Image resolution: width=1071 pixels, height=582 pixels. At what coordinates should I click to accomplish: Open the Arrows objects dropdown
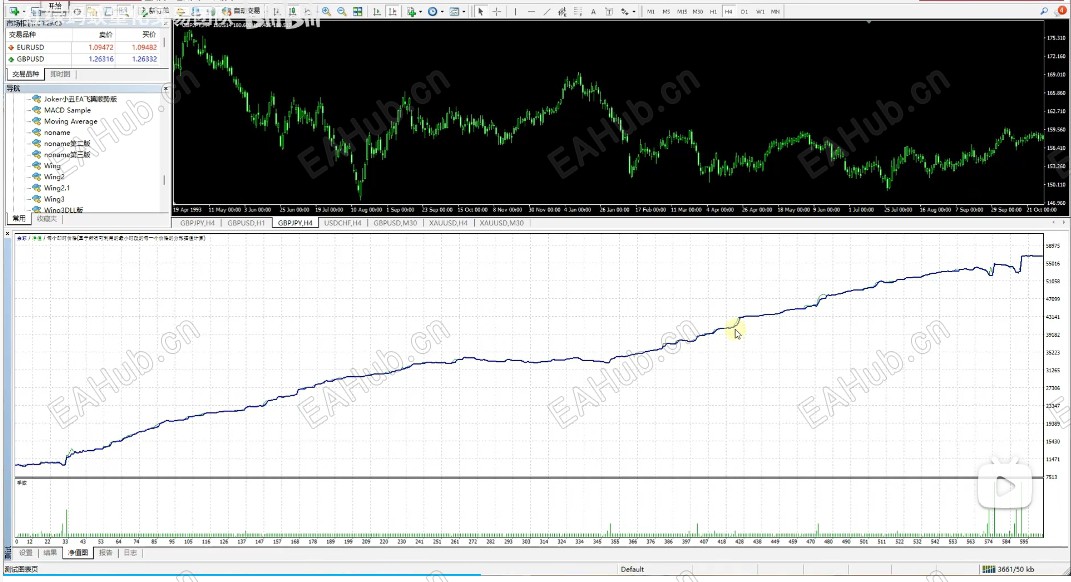pos(626,12)
